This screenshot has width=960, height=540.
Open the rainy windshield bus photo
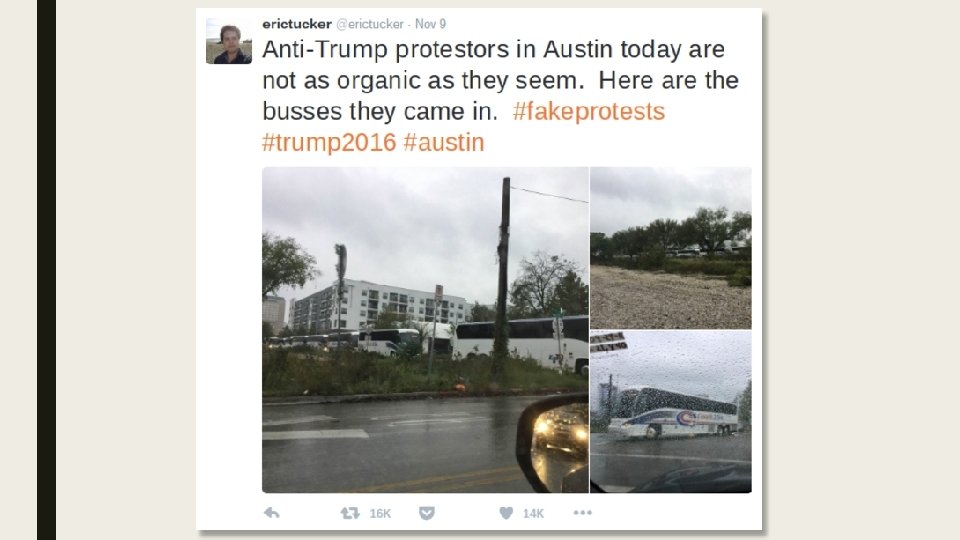(671, 412)
